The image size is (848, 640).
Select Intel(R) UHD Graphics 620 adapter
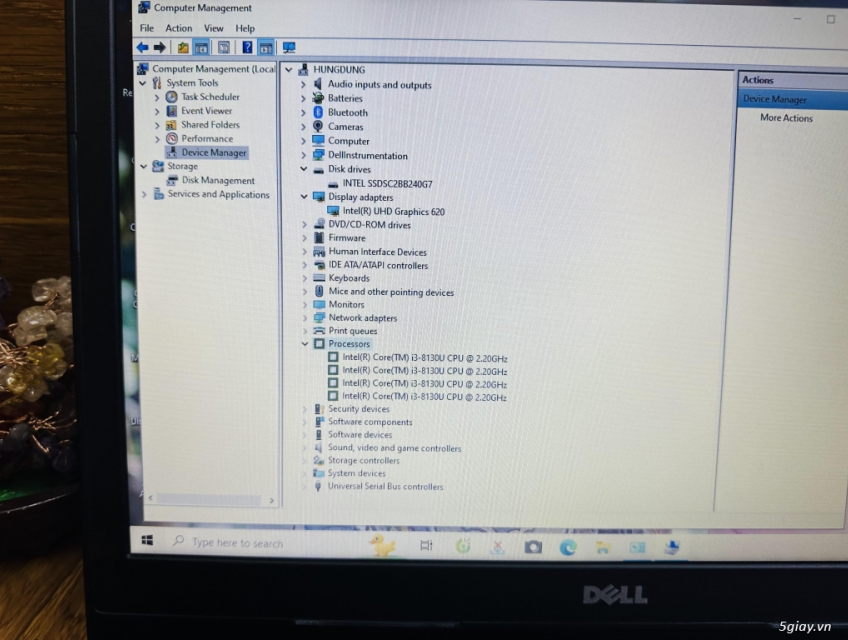[392, 211]
